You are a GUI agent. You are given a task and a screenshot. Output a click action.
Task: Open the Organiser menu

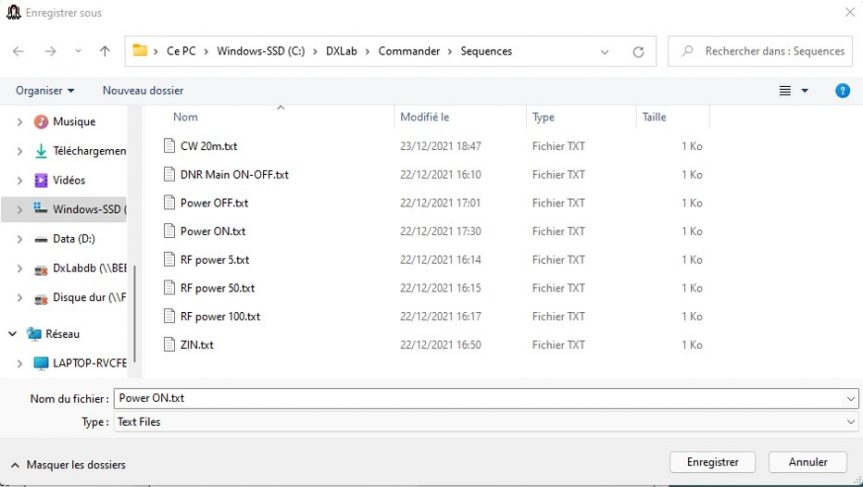click(45, 91)
